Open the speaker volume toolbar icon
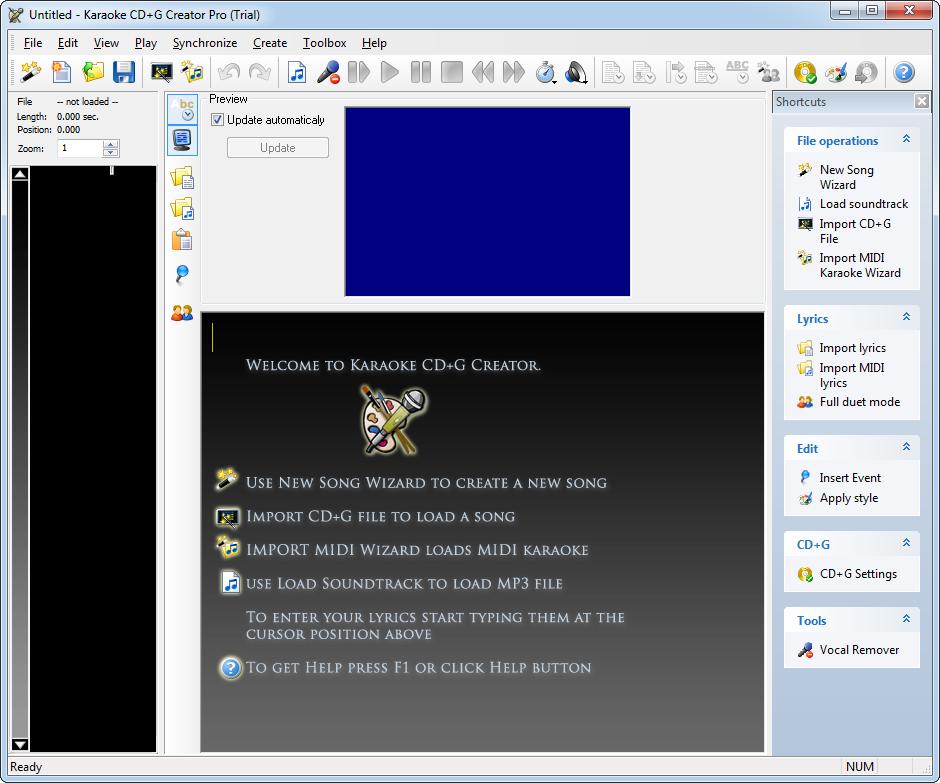This screenshot has height=783, width=940. click(x=577, y=73)
